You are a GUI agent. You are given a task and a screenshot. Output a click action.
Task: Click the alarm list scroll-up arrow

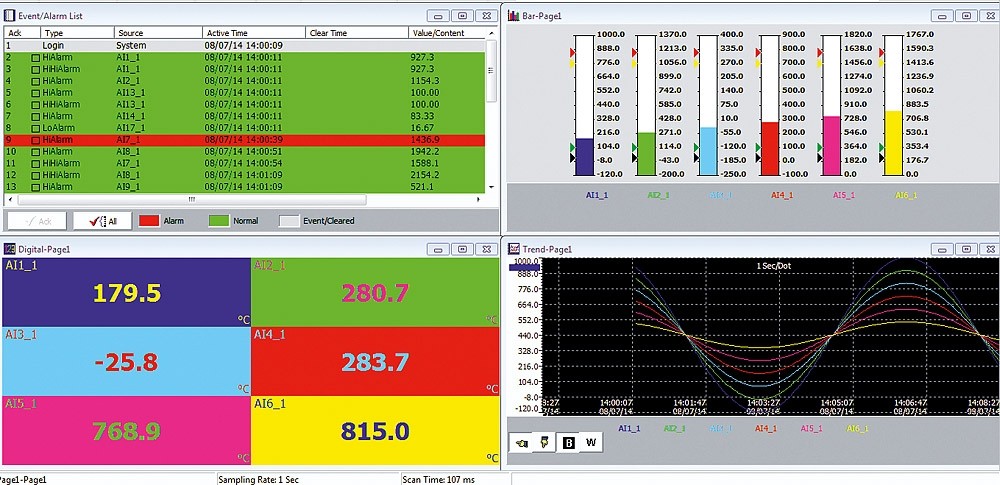pos(491,33)
